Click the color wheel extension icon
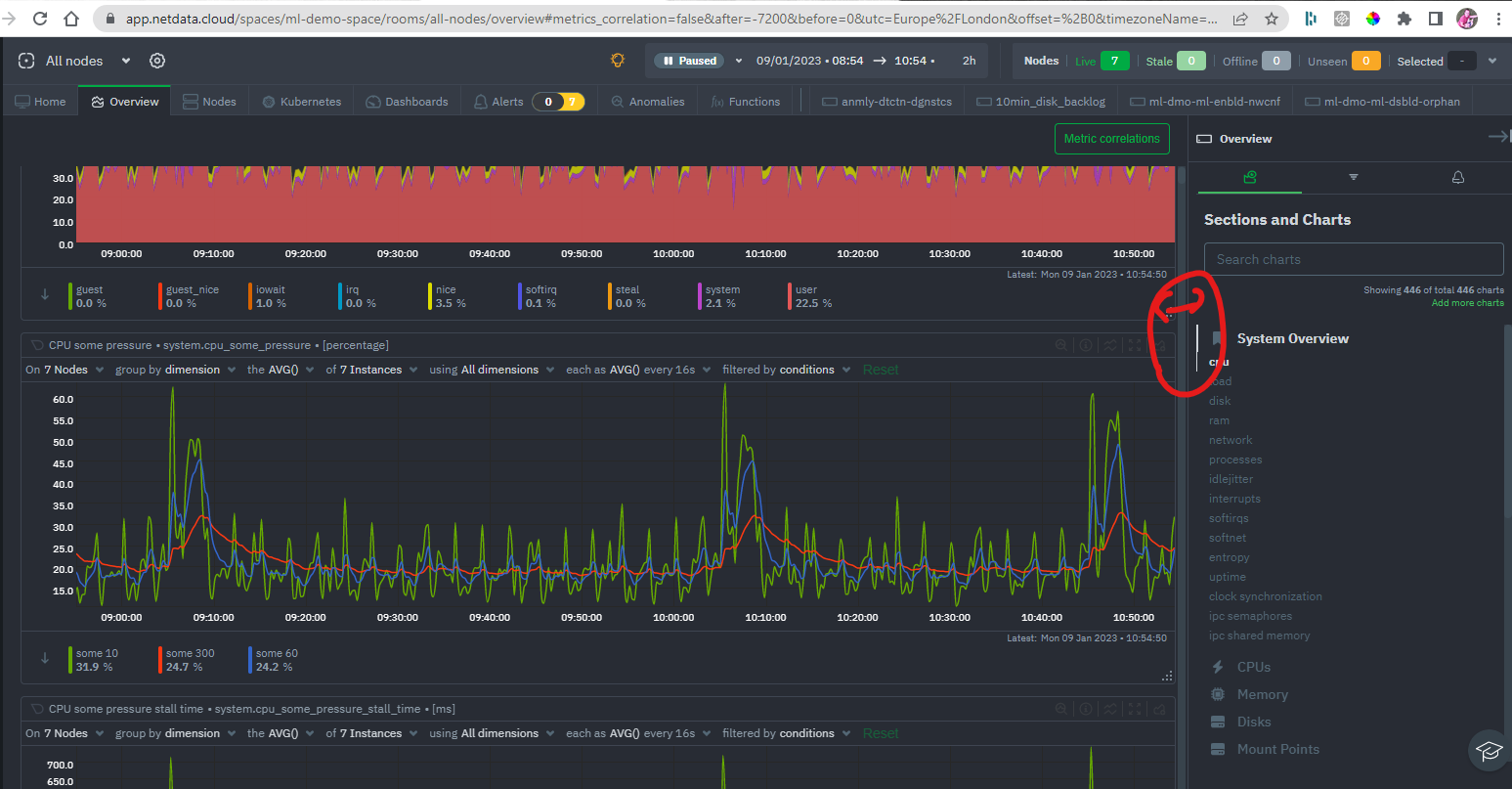The image size is (1512, 789). click(x=1373, y=19)
